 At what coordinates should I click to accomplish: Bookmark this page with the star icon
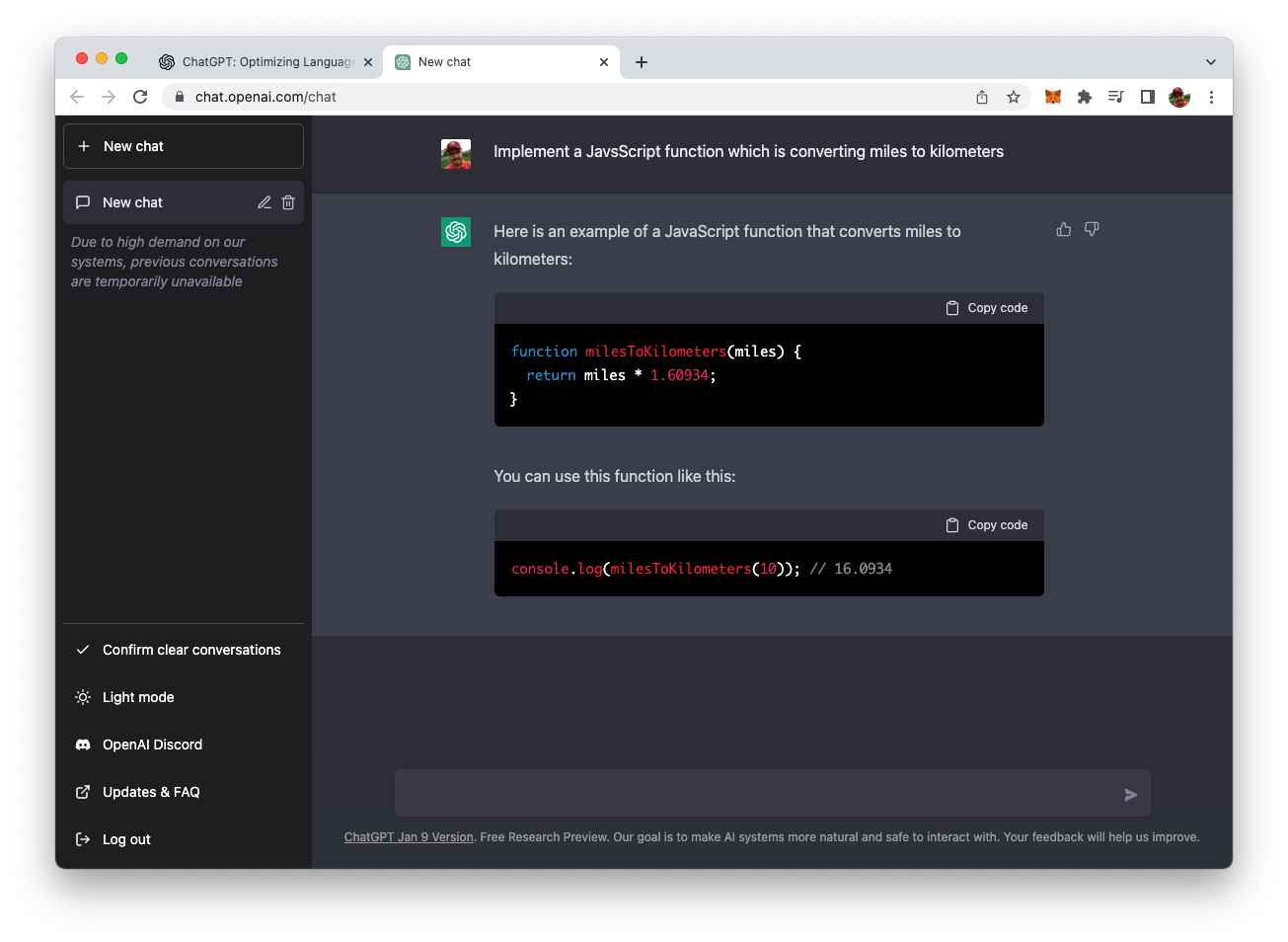pos(1014,97)
